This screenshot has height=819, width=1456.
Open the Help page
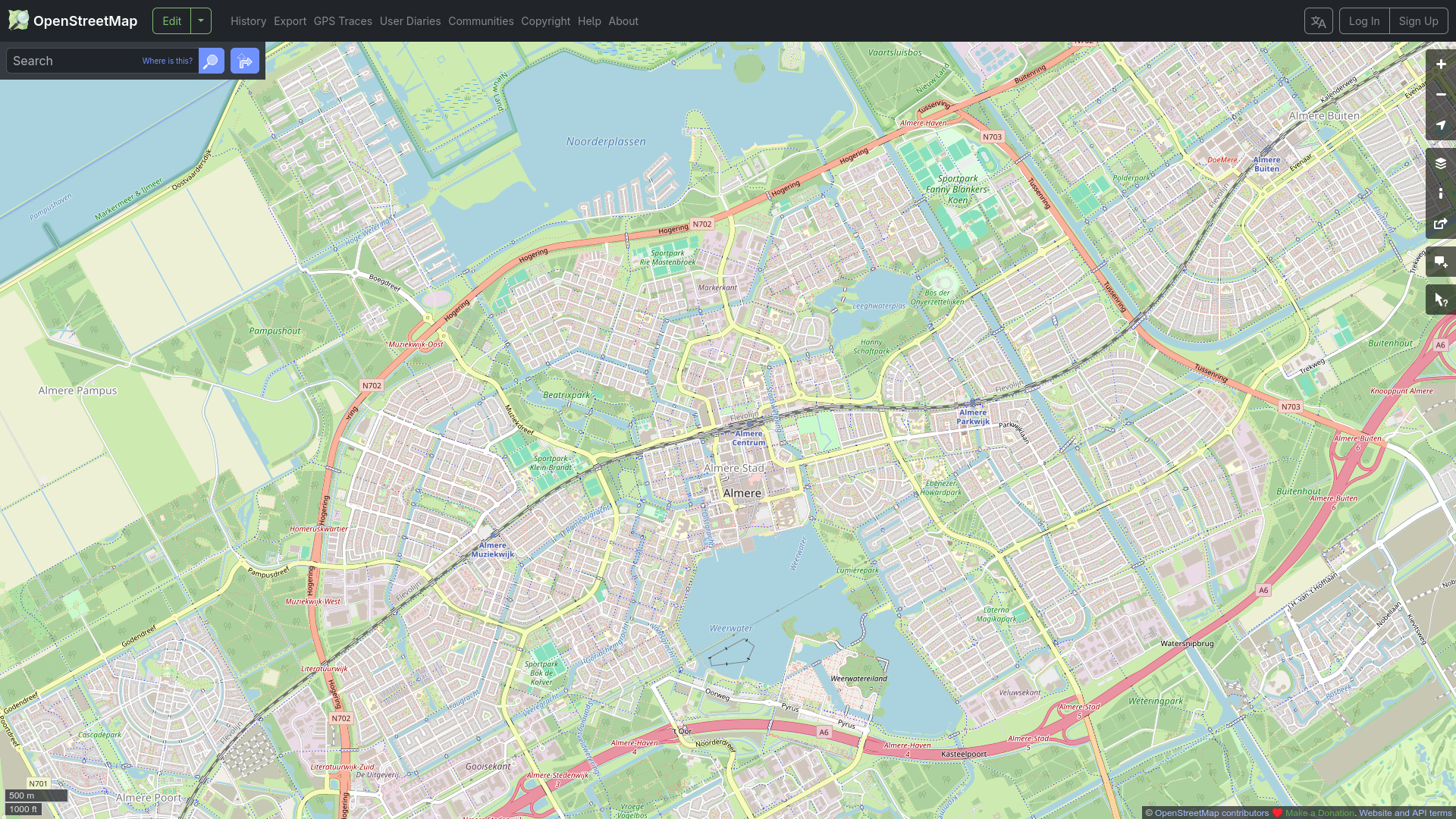[x=589, y=21]
